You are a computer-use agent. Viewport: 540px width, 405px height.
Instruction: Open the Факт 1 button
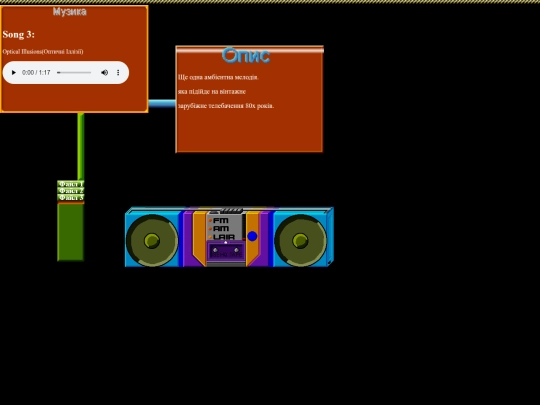coord(71,184)
